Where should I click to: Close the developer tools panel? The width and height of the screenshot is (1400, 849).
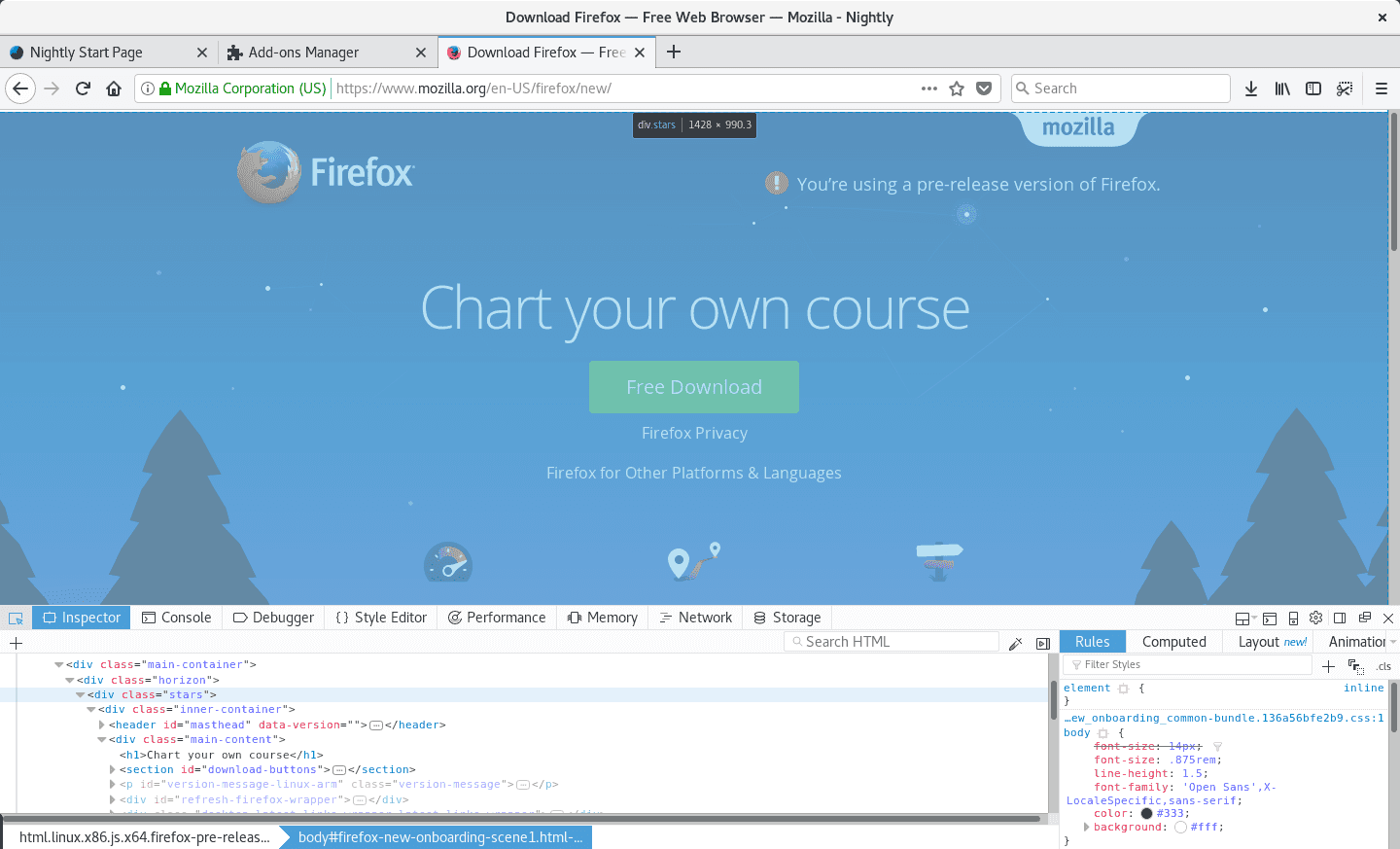1388,619
